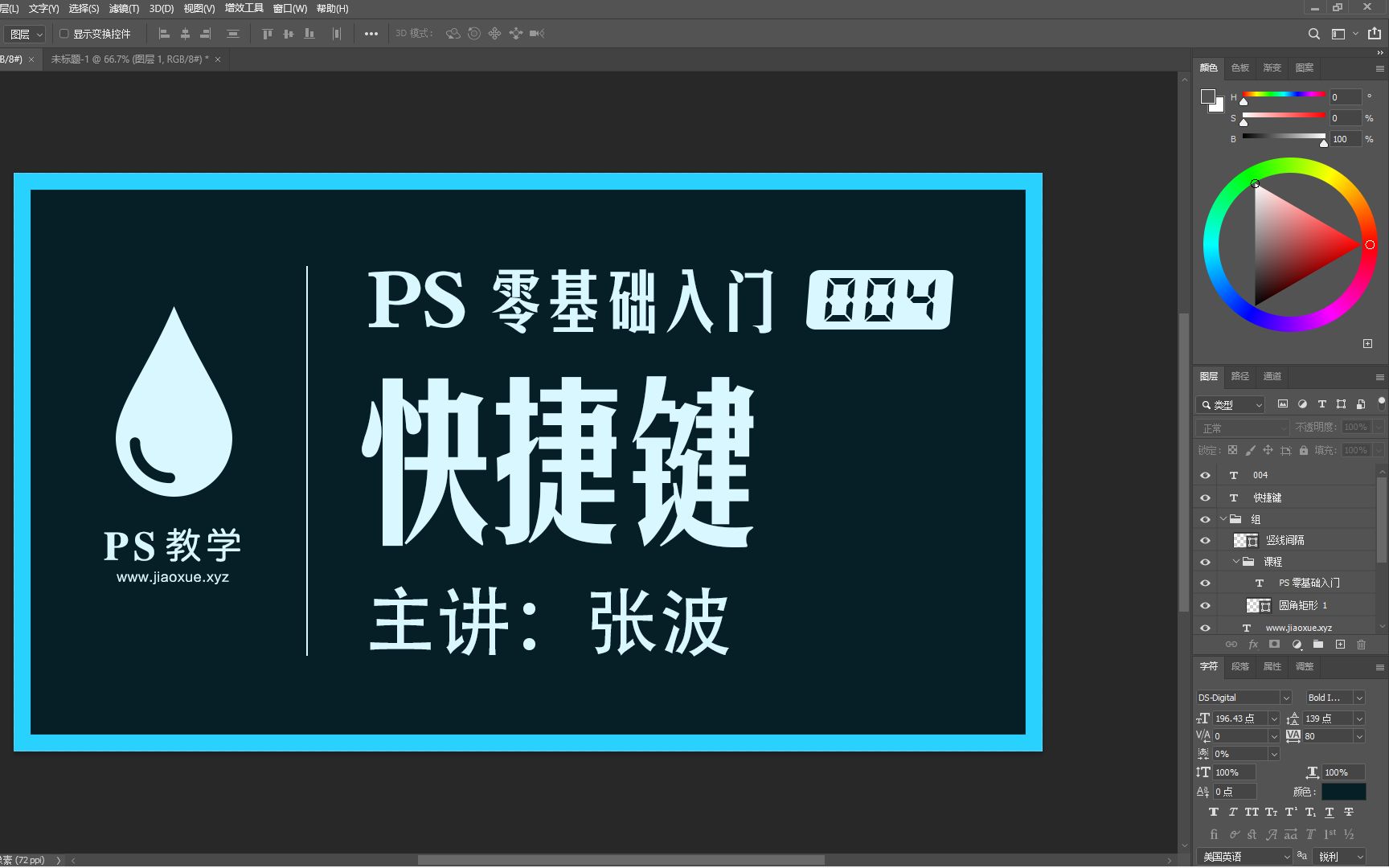Click the adjustment layer filter icon
Viewport: 1389px width, 868px height.
tap(1302, 404)
